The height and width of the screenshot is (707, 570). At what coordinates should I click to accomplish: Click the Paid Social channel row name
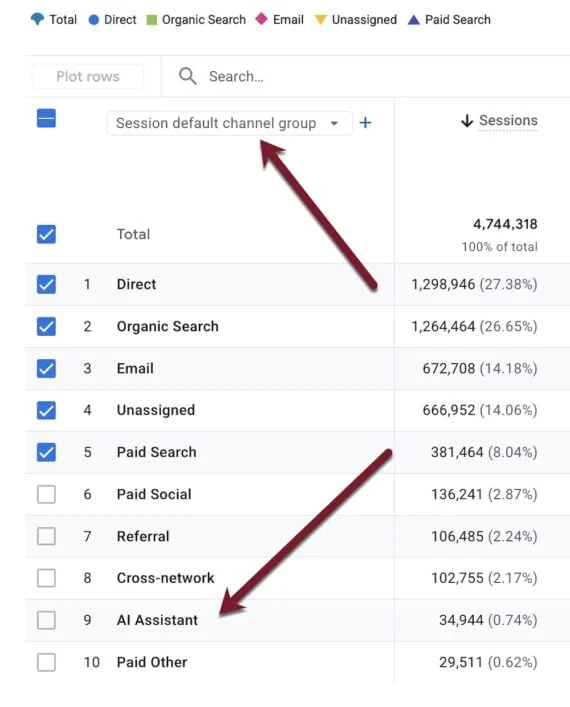click(x=154, y=494)
